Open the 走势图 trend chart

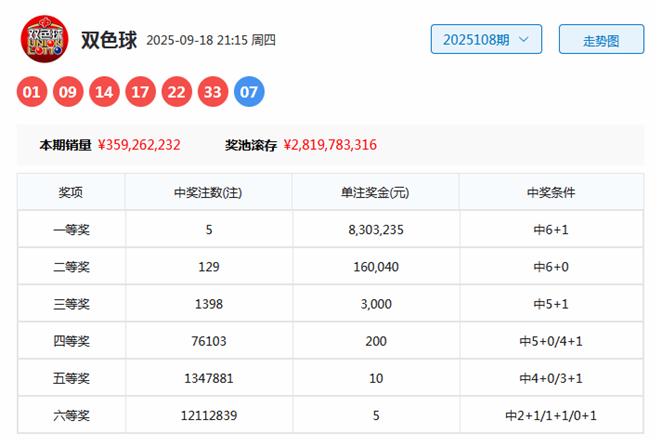601,39
